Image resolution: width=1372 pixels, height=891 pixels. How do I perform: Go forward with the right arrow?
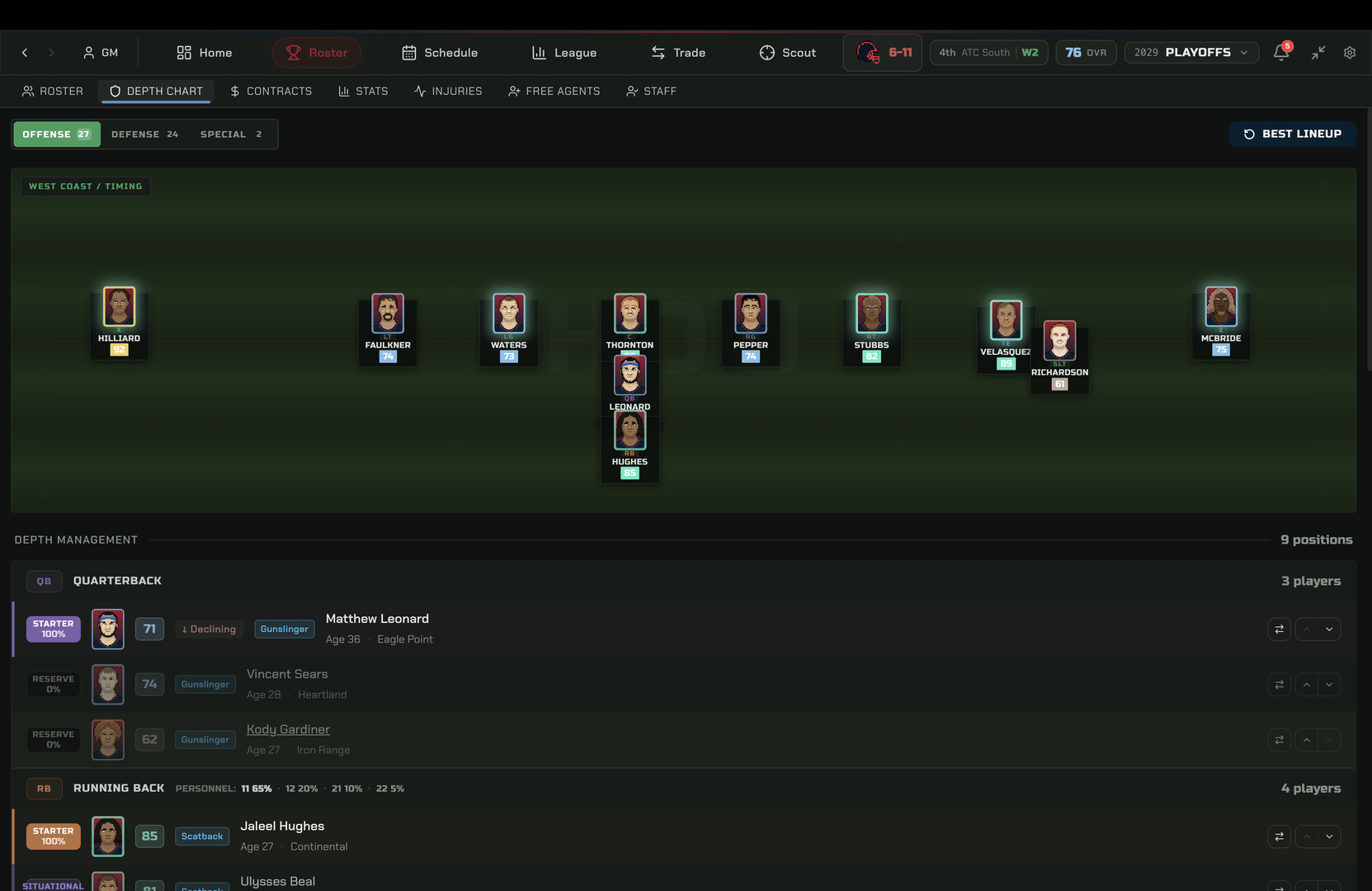pyautogui.click(x=51, y=53)
